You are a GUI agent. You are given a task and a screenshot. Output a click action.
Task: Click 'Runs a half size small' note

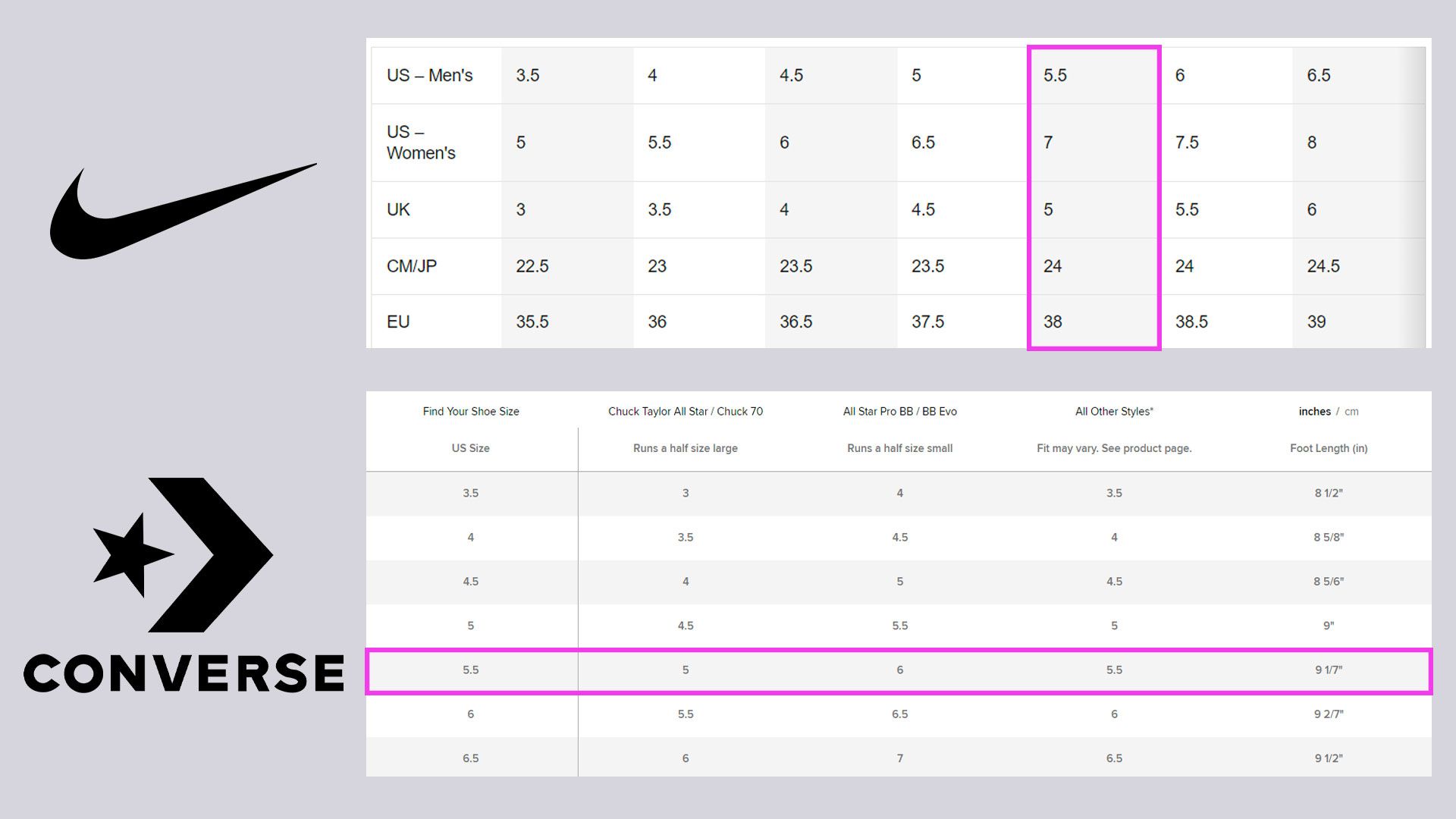pos(900,448)
